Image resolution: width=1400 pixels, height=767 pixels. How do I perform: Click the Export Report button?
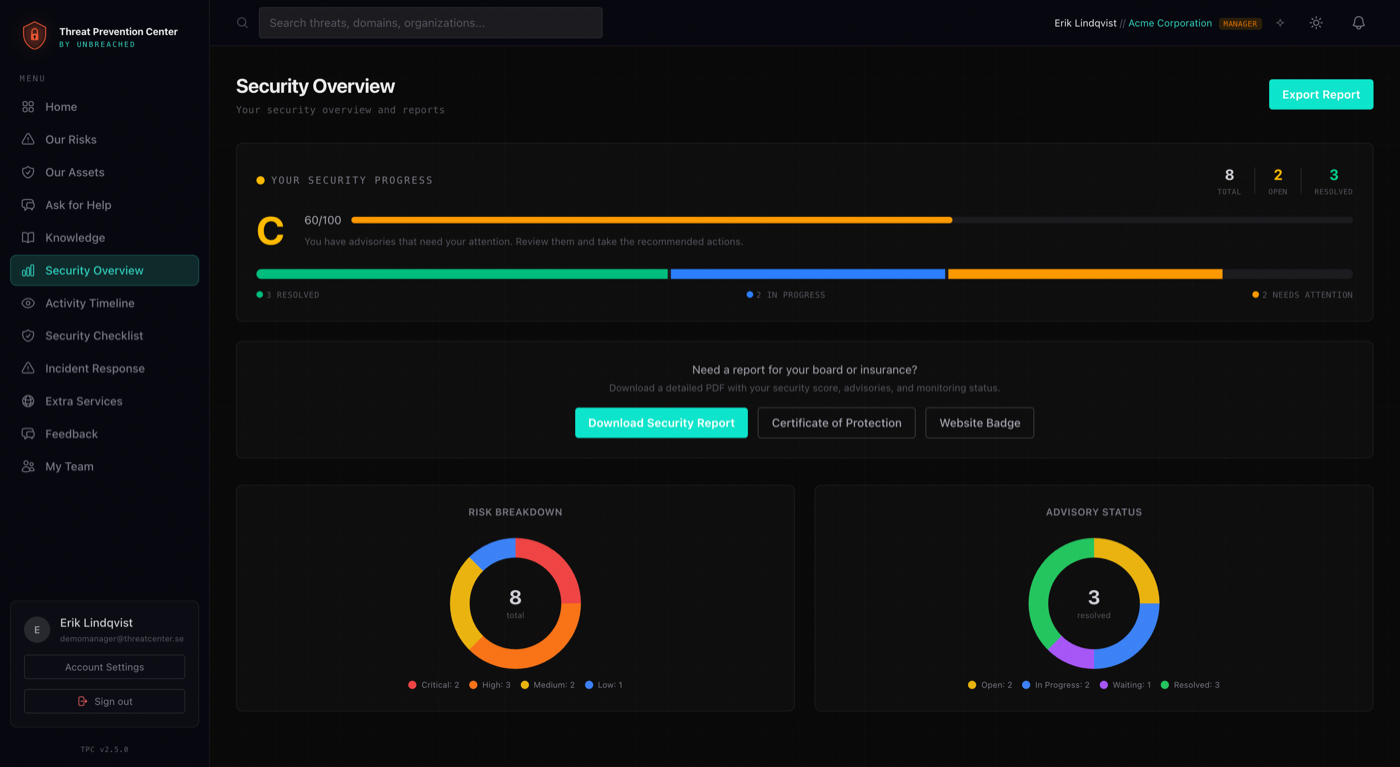pyautogui.click(x=1320, y=94)
